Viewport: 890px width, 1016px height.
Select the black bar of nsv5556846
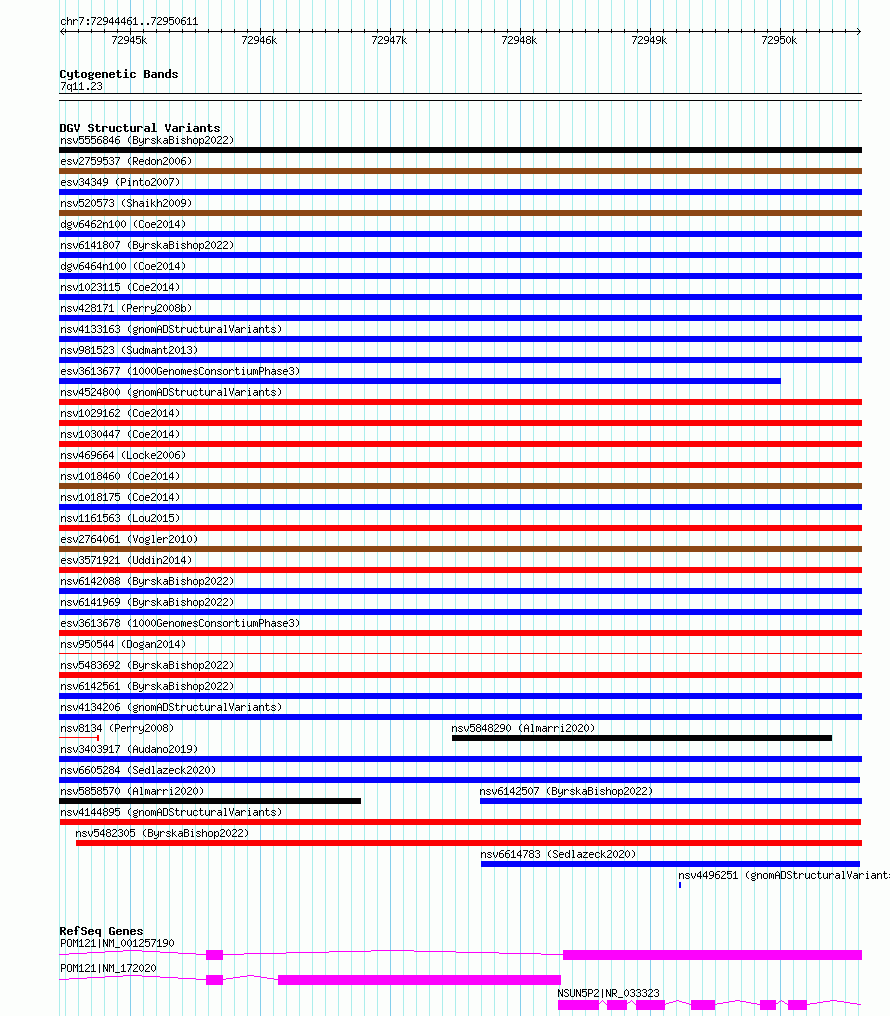(461, 150)
